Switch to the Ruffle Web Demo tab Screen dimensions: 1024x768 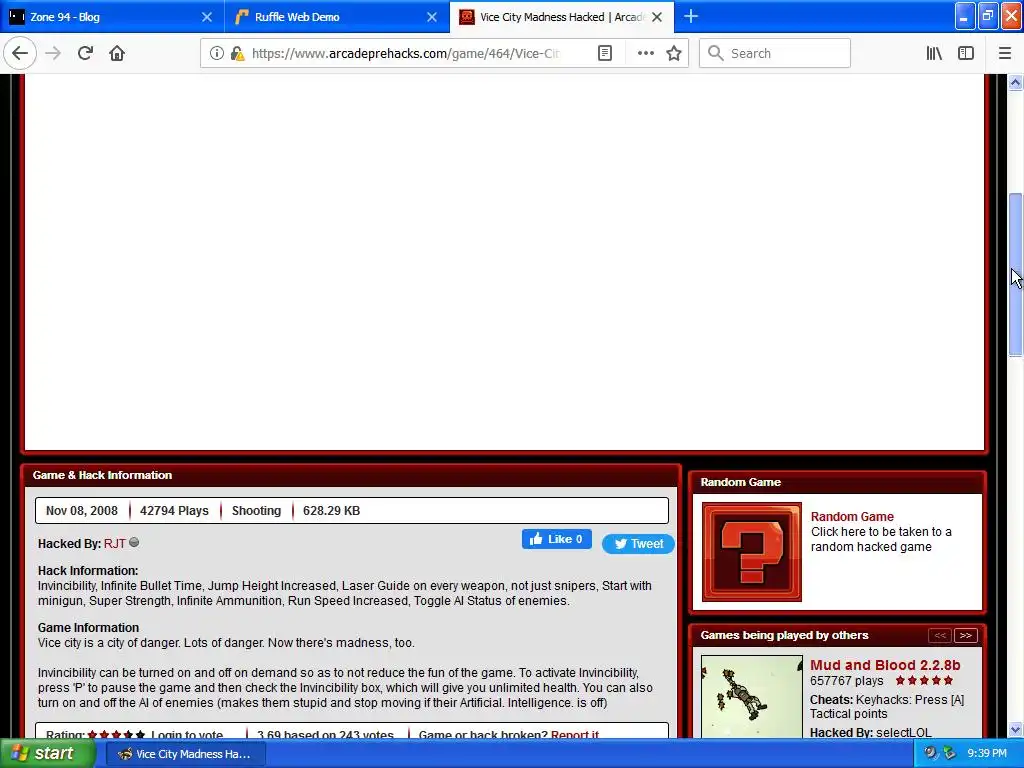coord(338,17)
